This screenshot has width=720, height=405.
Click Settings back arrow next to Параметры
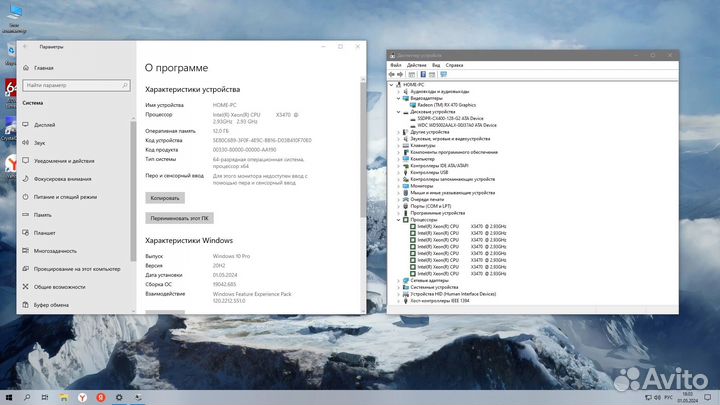click(x=25, y=46)
